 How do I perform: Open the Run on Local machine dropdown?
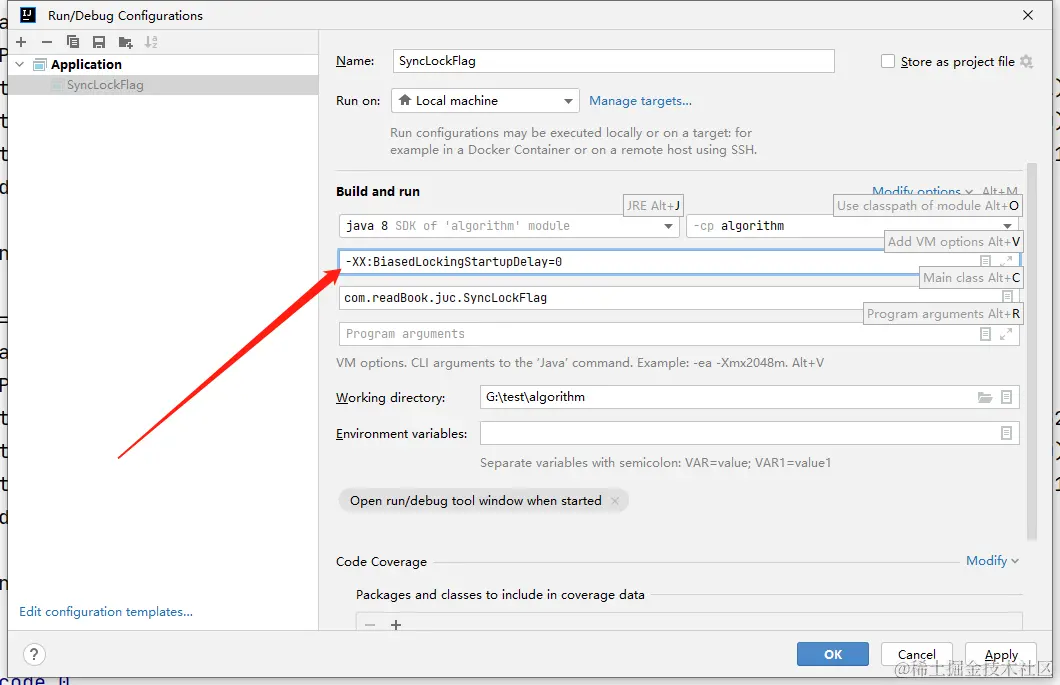pos(485,101)
